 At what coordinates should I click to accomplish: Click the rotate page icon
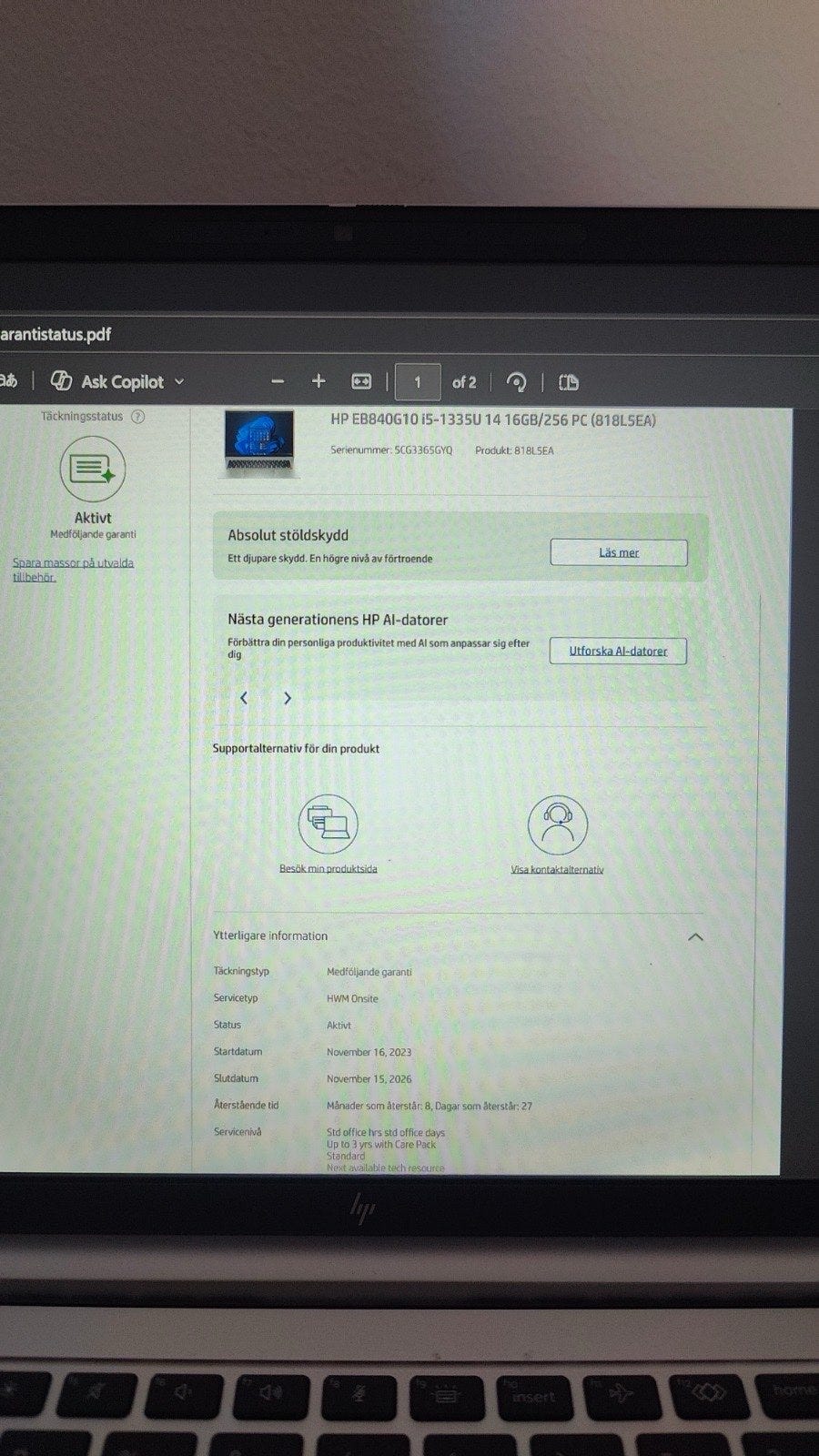516,382
